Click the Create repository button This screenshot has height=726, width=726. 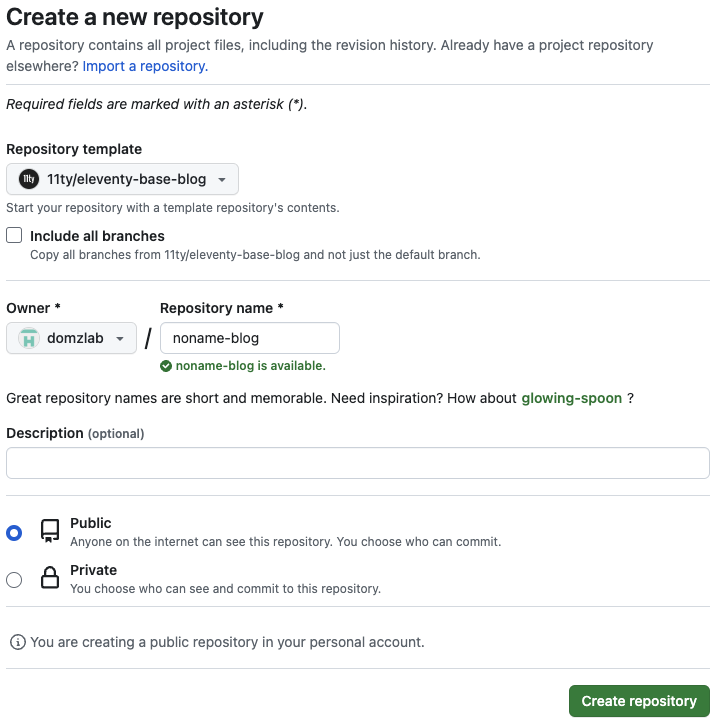pos(639,701)
